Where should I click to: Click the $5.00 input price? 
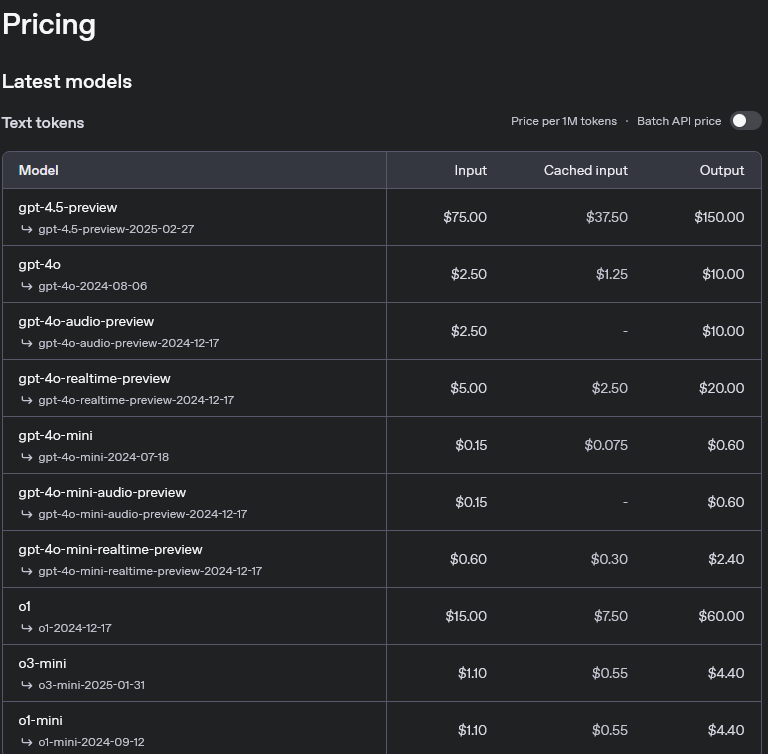tap(468, 388)
